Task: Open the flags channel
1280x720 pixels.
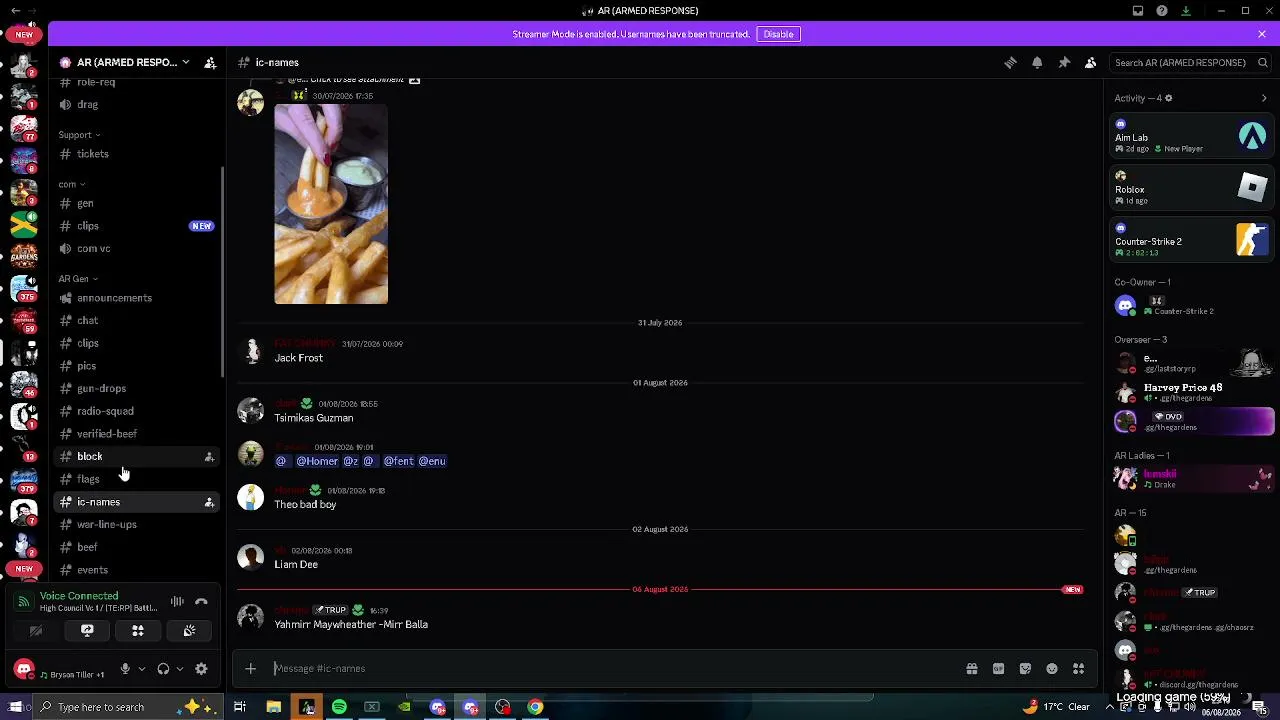Action: (x=136, y=479)
